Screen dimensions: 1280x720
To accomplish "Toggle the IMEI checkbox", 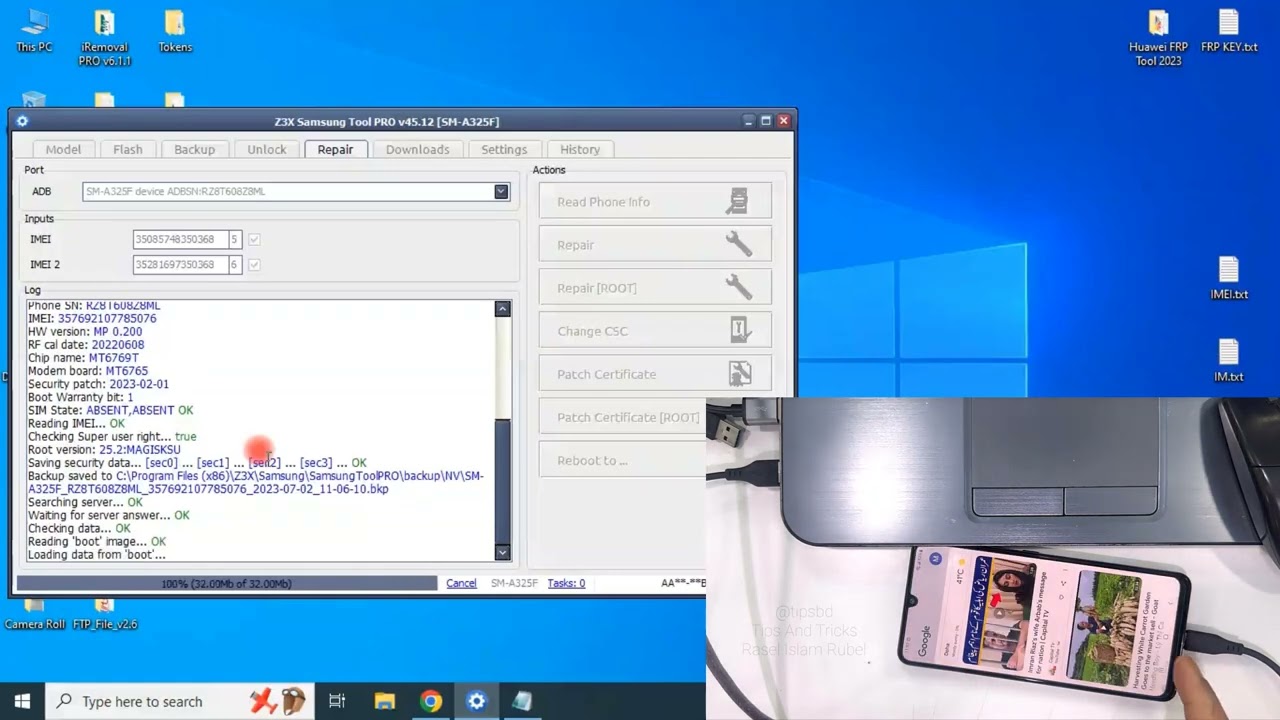I will pos(254,239).
